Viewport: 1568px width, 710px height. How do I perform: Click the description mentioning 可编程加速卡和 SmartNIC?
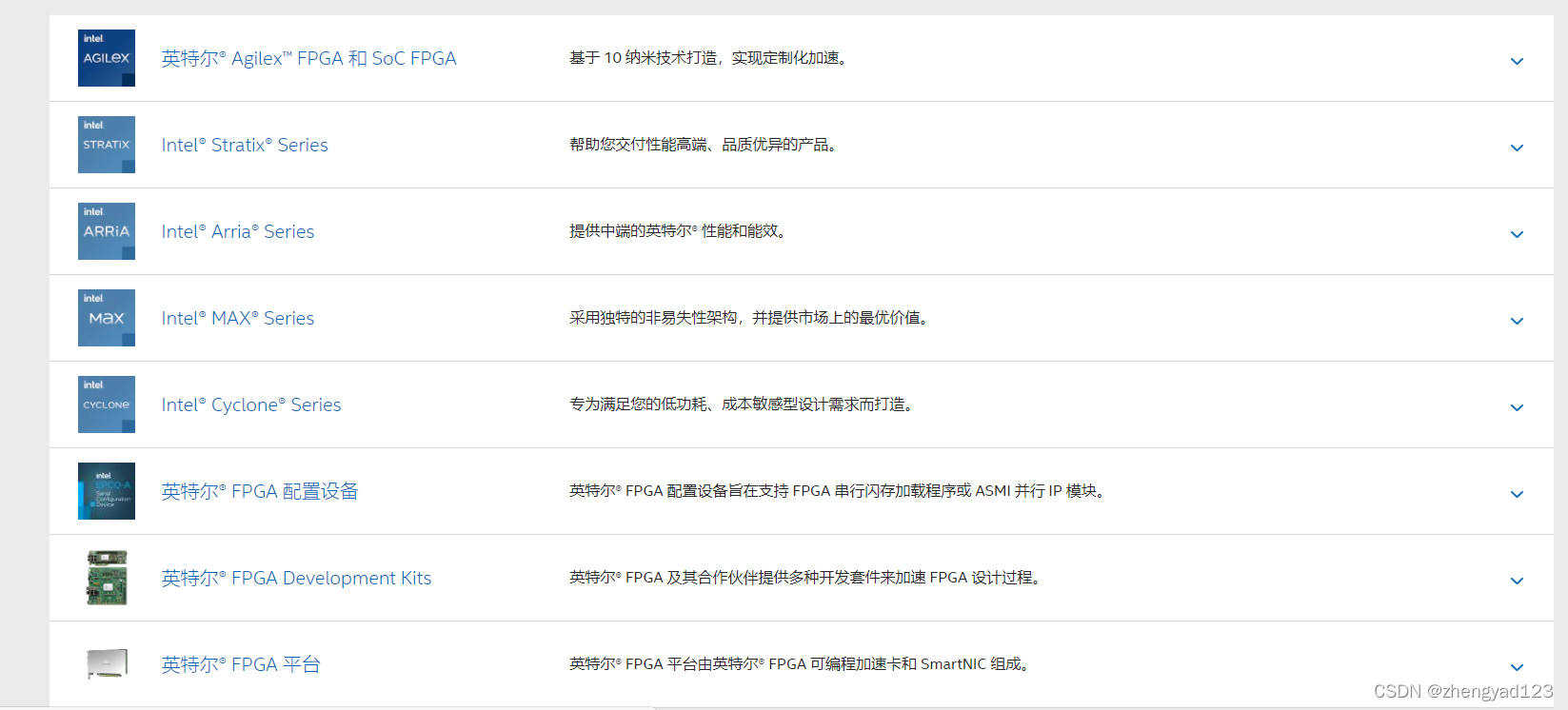click(800, 664)
